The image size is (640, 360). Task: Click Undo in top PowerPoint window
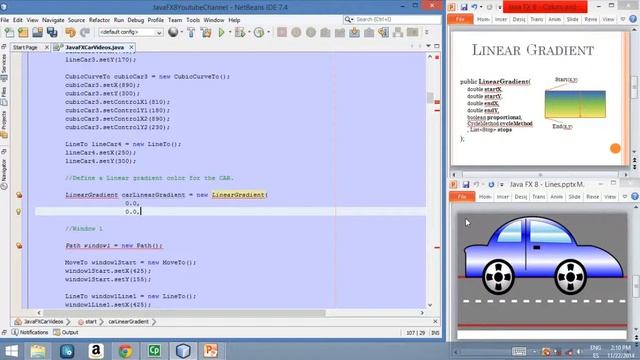point(474,7)
